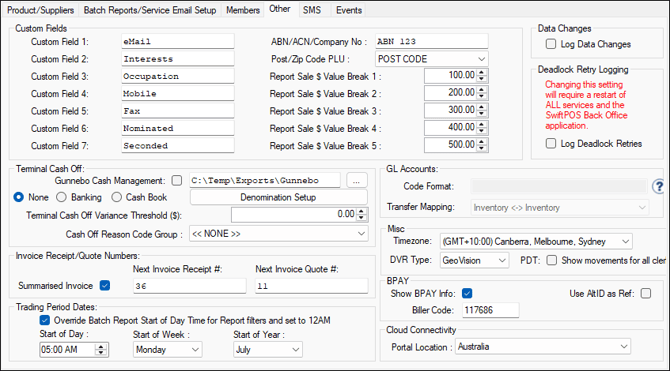
Task: Increase the Start of Day time
Action: pyautogui.click(x=101, y=347)
